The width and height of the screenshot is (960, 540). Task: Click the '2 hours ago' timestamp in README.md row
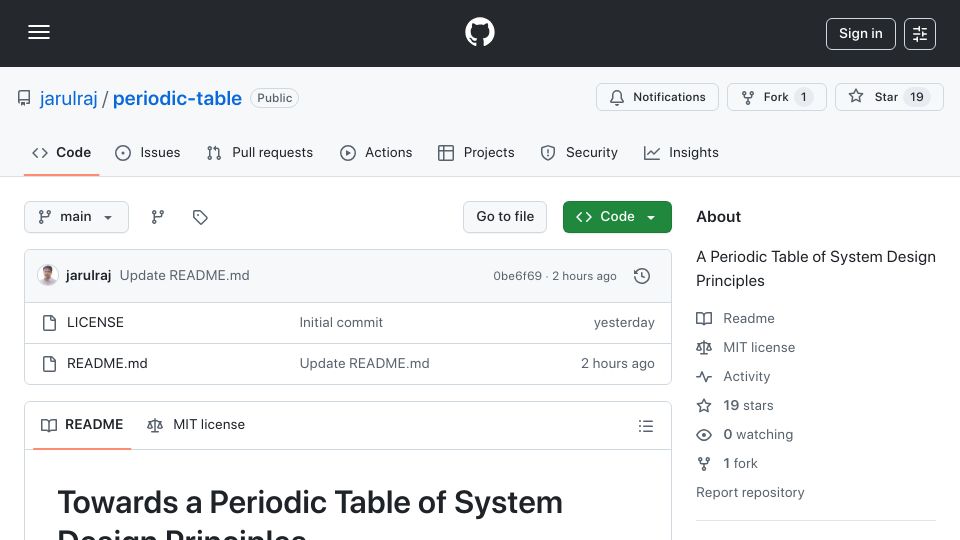point(618,364)
